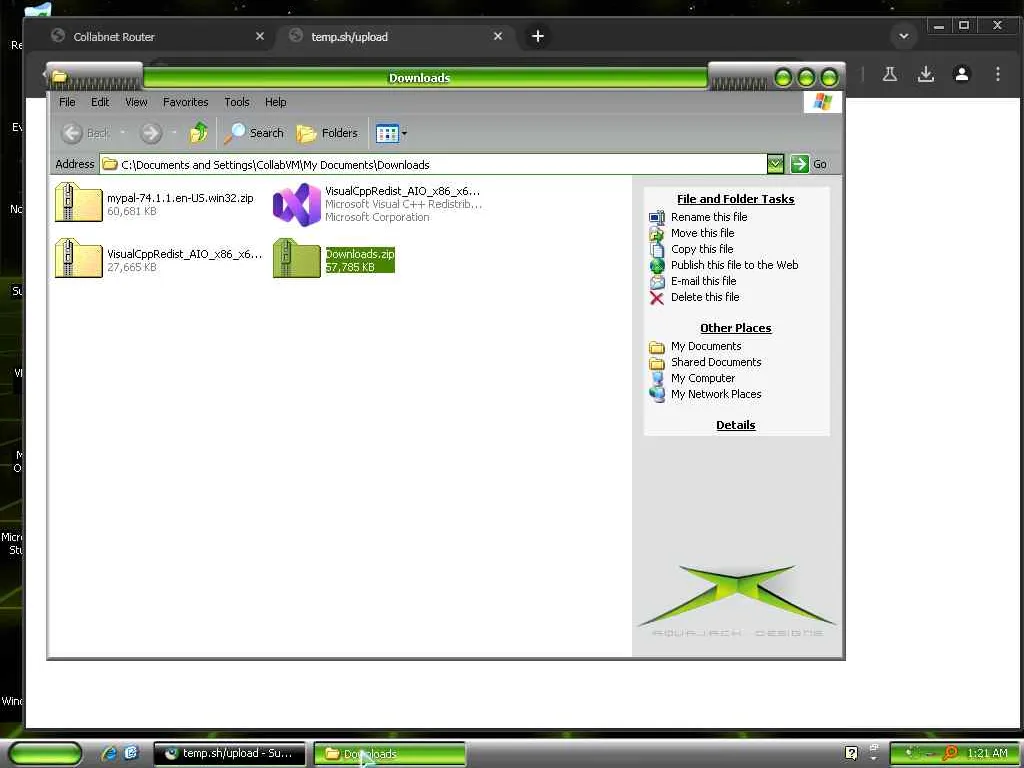Click the My Network Places icon
Screen dimensions: 1024x768
tap(657, 394)
